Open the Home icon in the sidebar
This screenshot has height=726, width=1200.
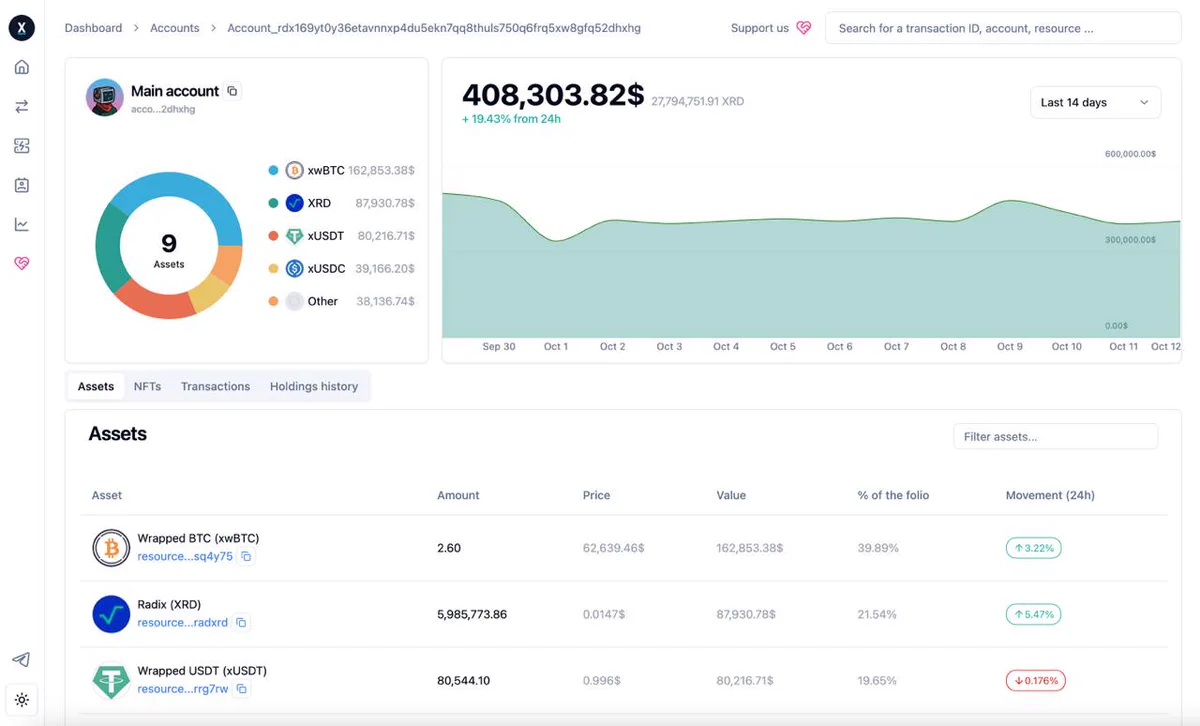point(22,67)
